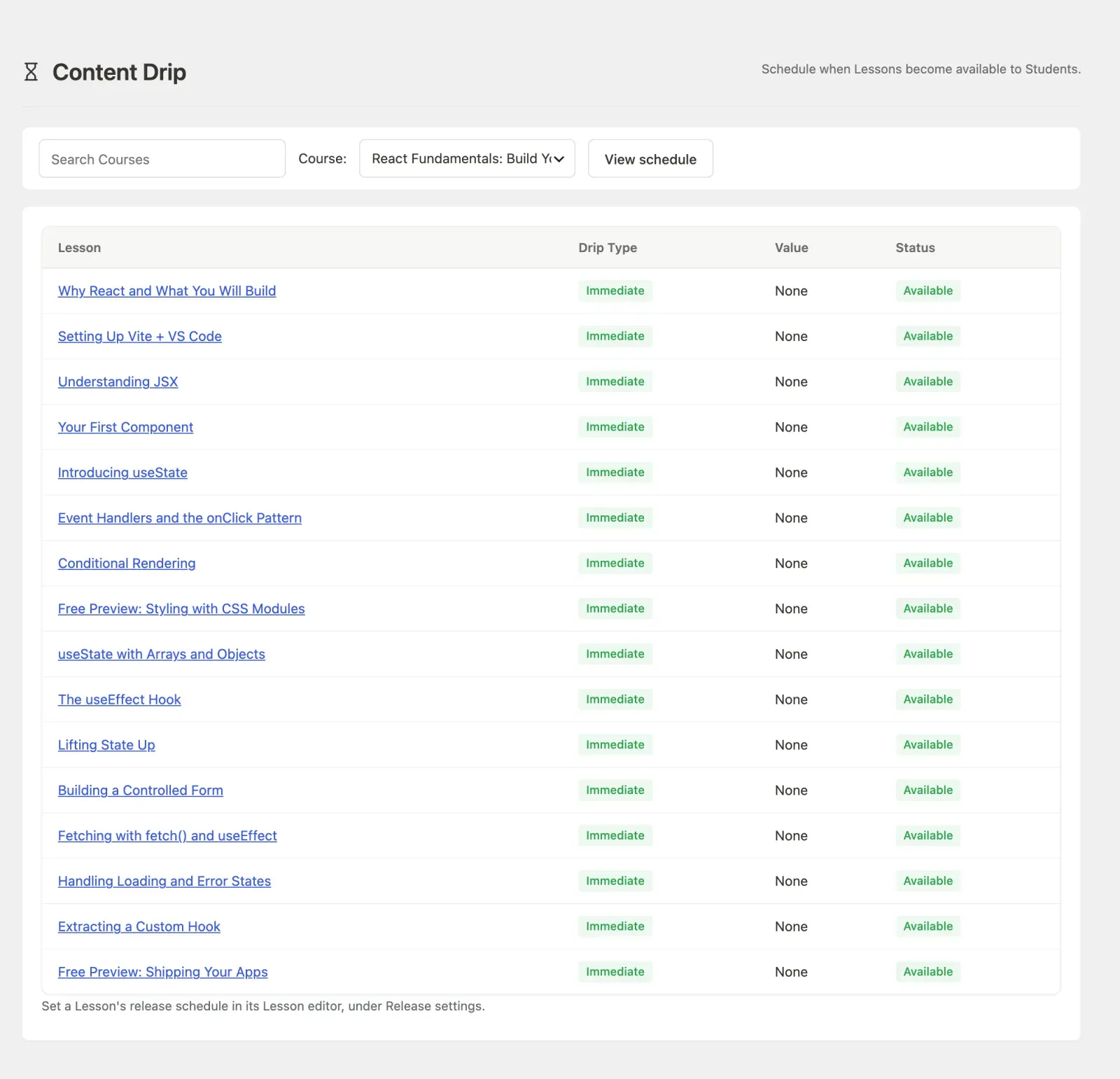Open Your First Component lesson

point(125,427)
